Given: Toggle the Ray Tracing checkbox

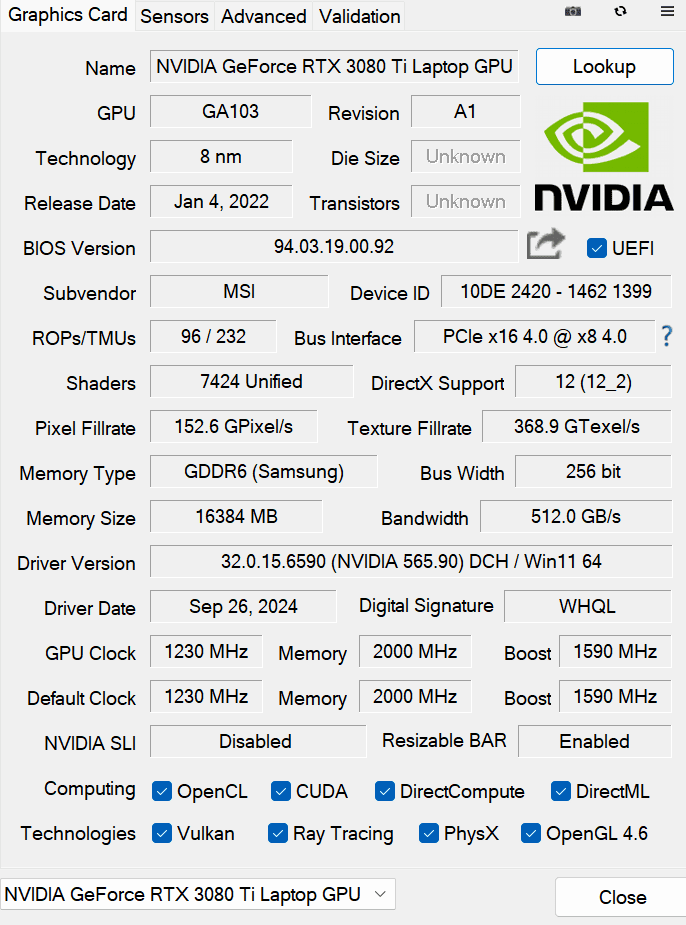Looking at the screenshot, I should click(x=278, y=833).
